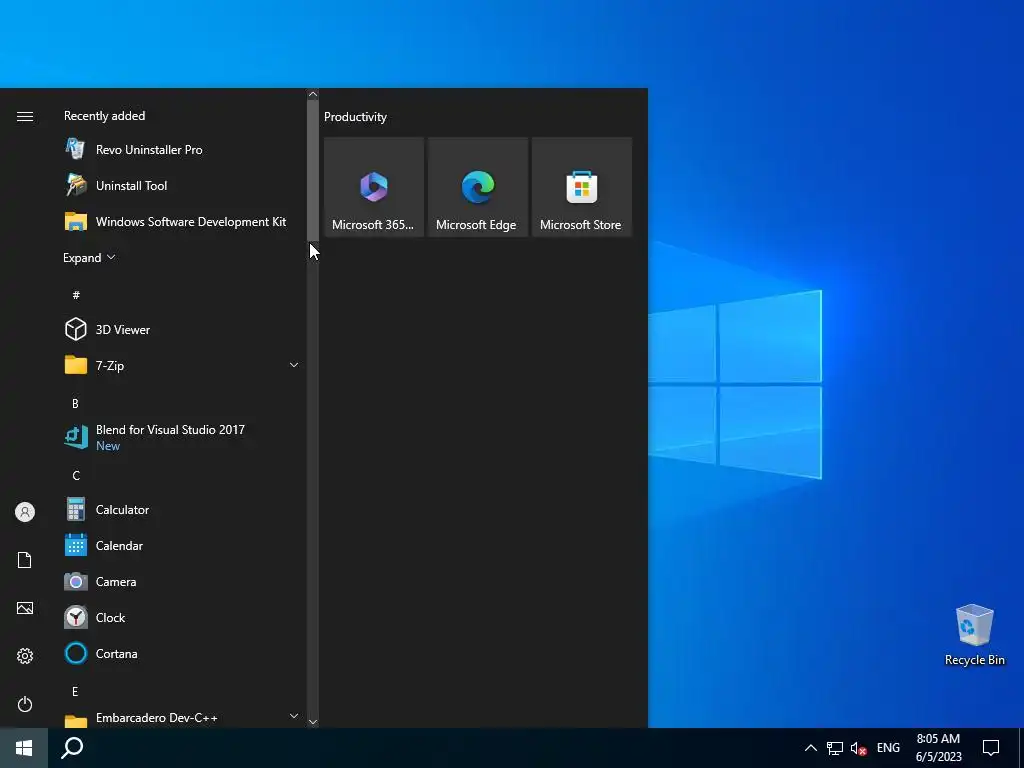Open Revo Uninstaller Pro from Recently added
Screen dimensions: 1024x768
click(180, 150)
